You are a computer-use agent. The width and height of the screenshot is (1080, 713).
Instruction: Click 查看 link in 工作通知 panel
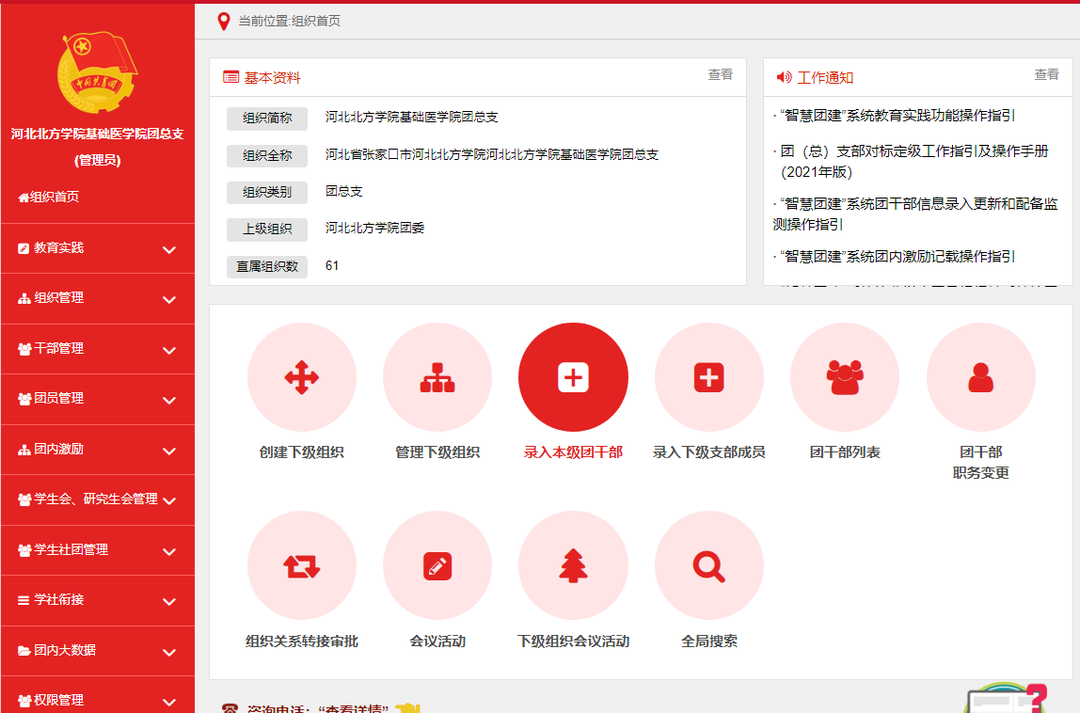click(x=1047, y=74)
